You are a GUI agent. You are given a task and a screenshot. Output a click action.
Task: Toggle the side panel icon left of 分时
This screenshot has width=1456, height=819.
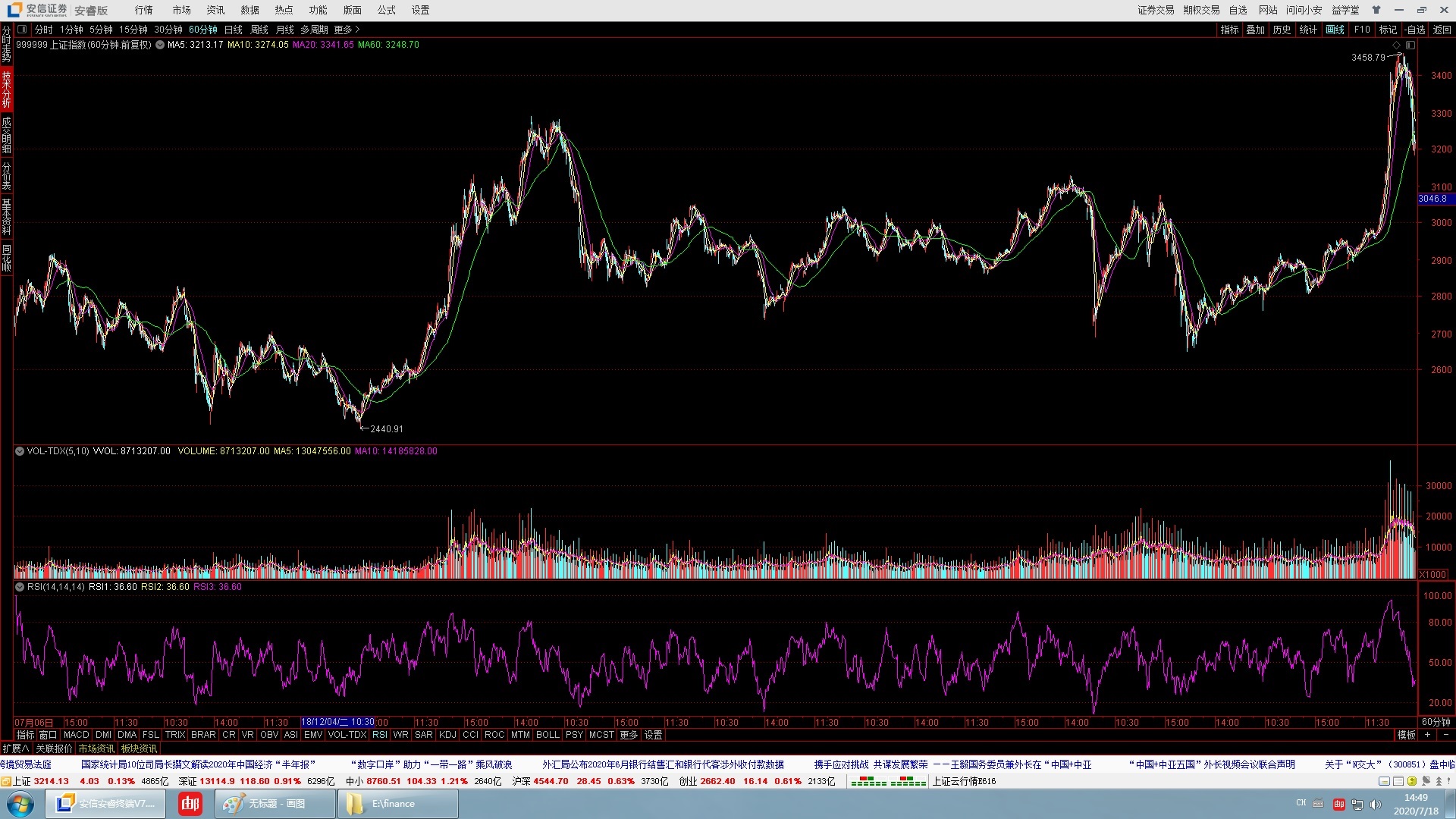(x=22, y=30)
